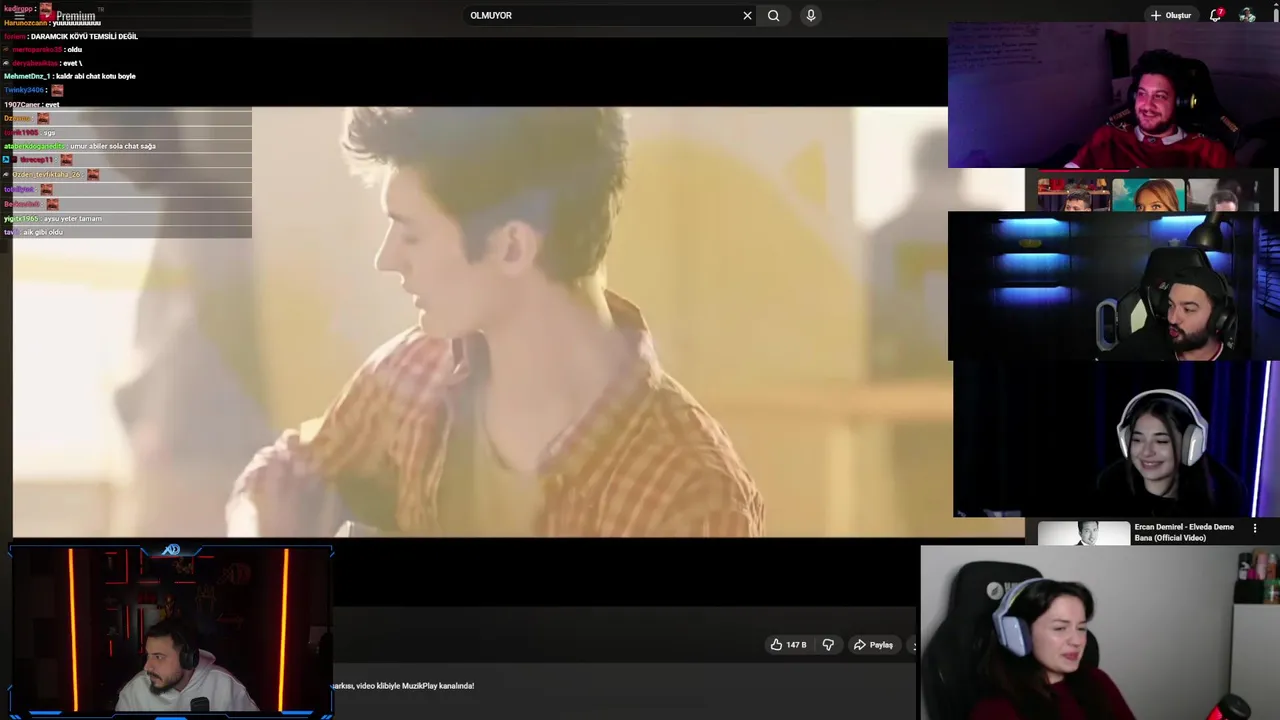Open the Ercan Demirel suggestion thumbnail

[x=1084, y=532]
